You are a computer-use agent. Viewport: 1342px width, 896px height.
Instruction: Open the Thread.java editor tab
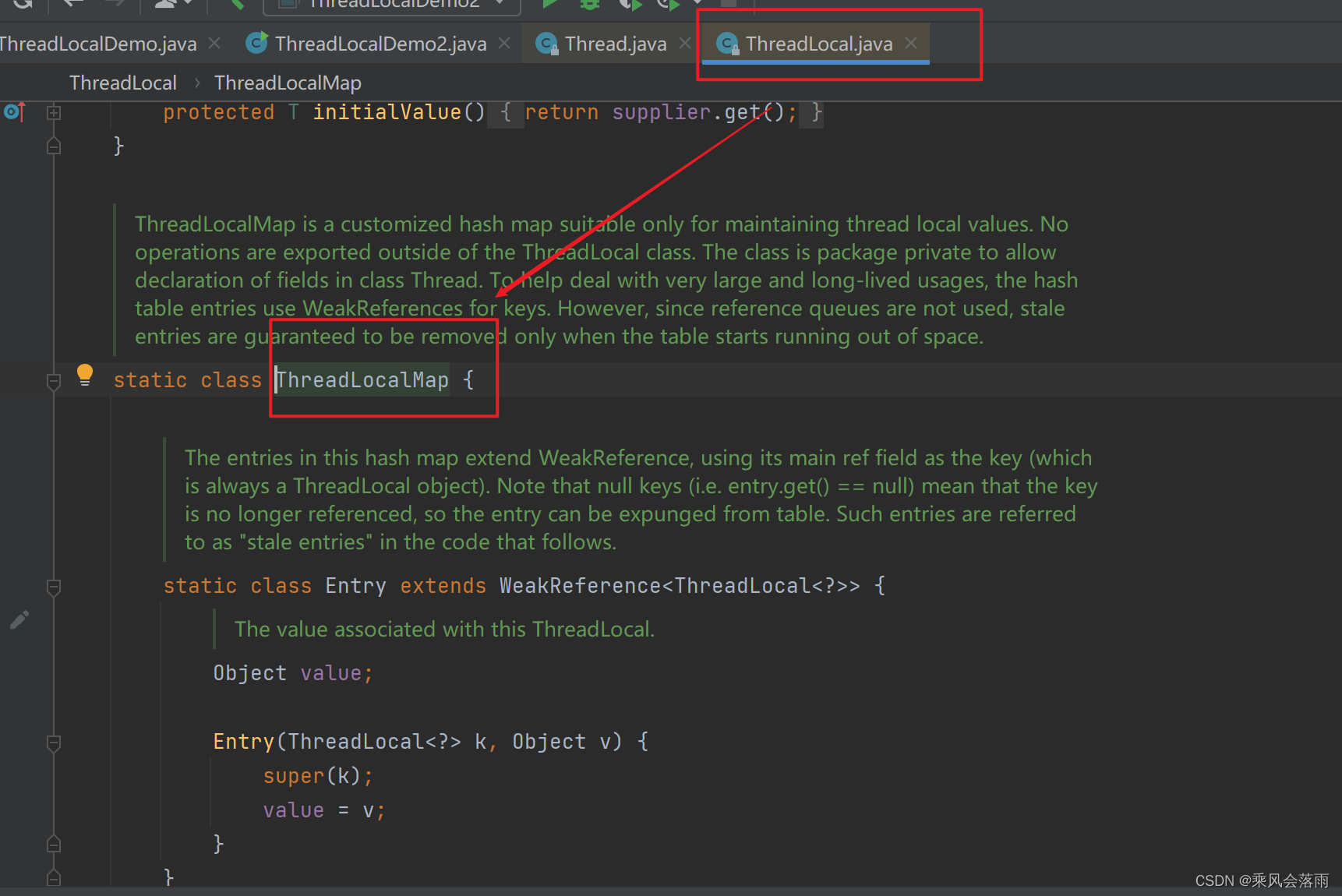click(616, 44)
